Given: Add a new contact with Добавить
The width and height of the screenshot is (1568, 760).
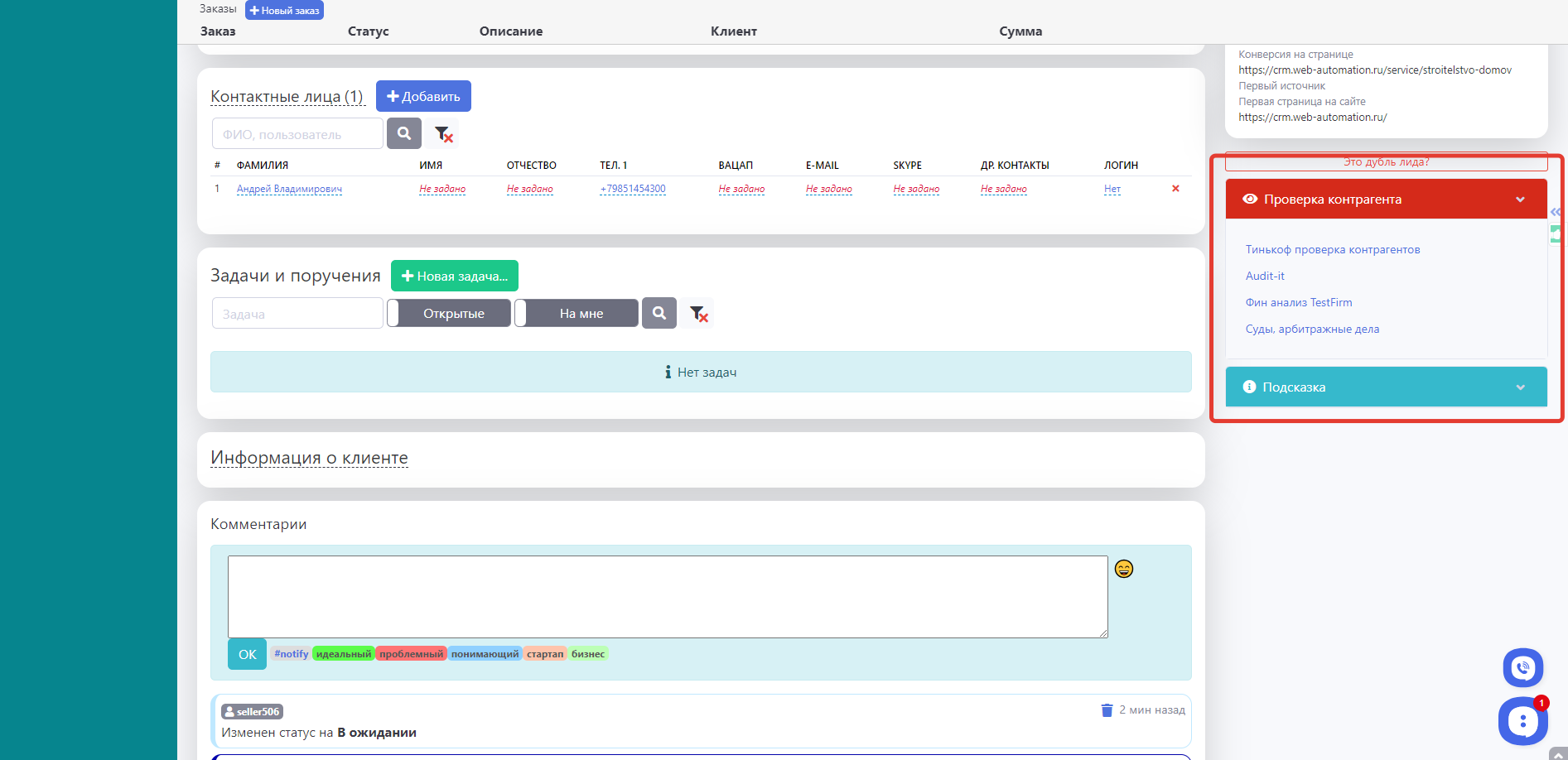Looking at the screenshot, I should [423, 96].
